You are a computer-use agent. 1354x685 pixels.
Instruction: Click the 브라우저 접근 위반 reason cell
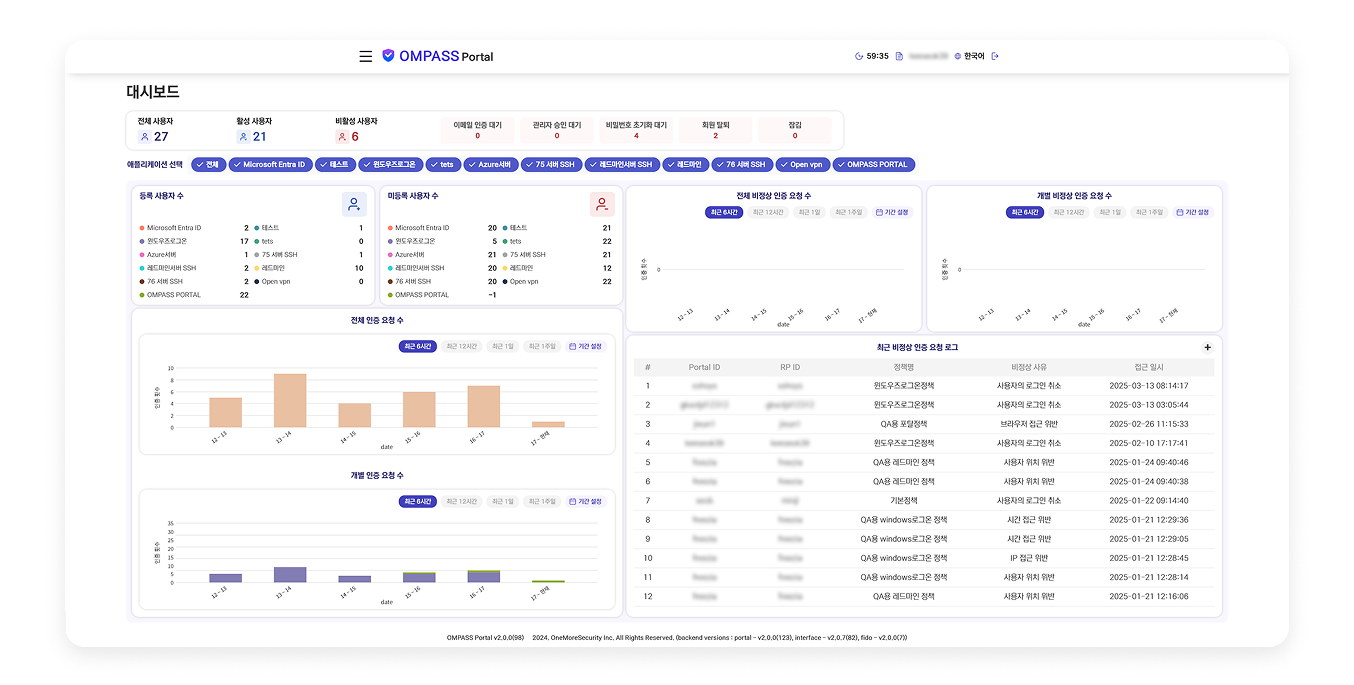tap(1029, 424)
